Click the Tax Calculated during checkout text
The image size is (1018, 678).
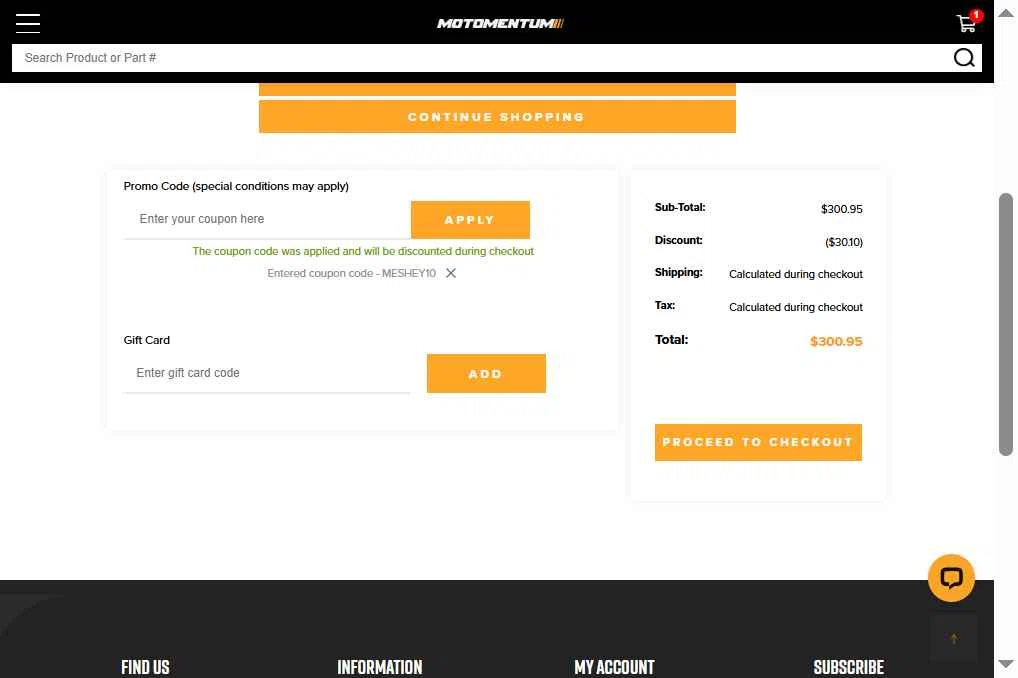tap(795, 307)
